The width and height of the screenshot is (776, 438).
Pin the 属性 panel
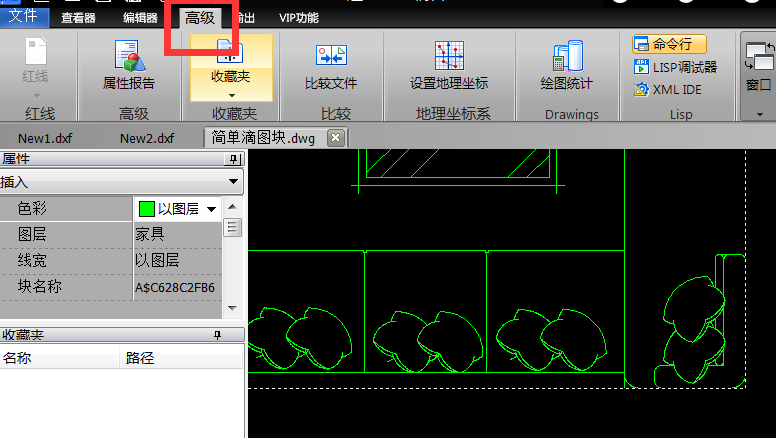(x=233, y=159)
